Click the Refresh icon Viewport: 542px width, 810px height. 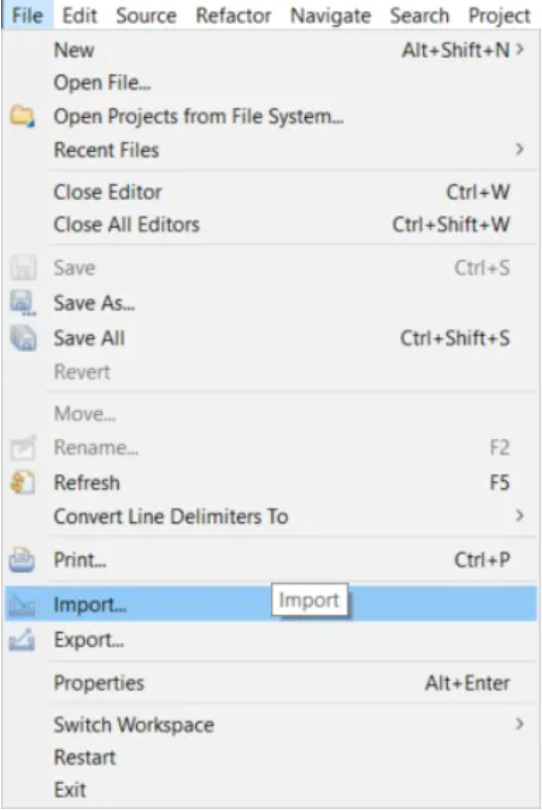pos(22,482)
